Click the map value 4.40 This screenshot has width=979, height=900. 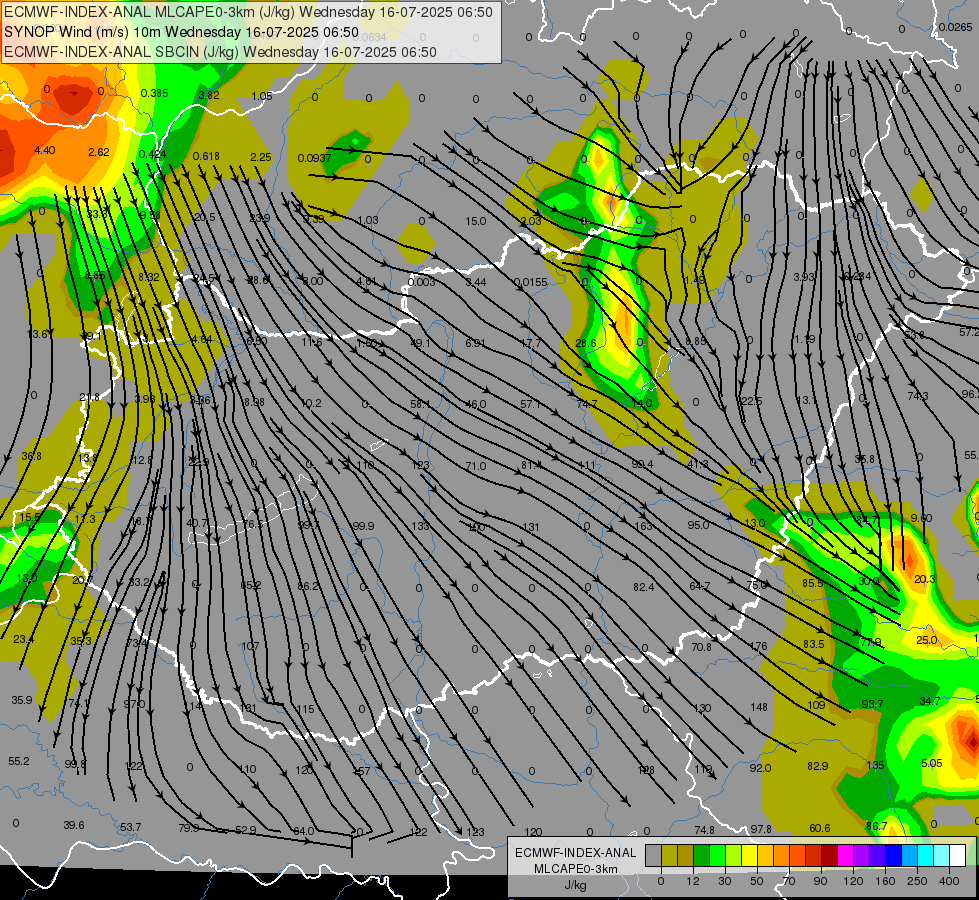coord(45,151)
